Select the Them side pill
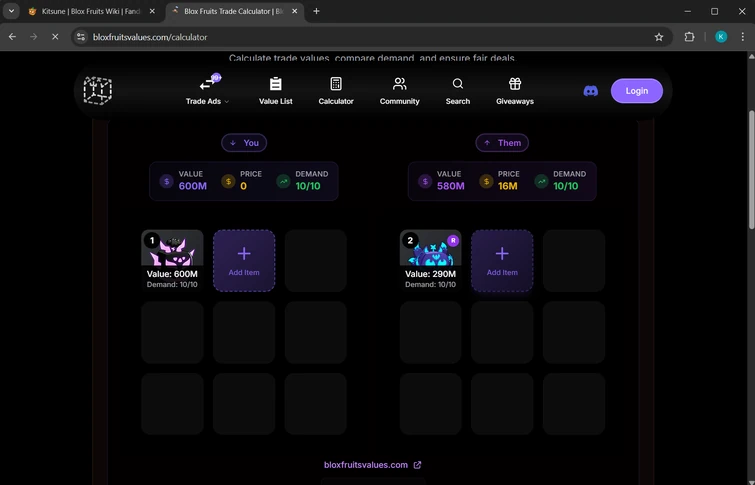The image size is (755, 485). point(502,143)
